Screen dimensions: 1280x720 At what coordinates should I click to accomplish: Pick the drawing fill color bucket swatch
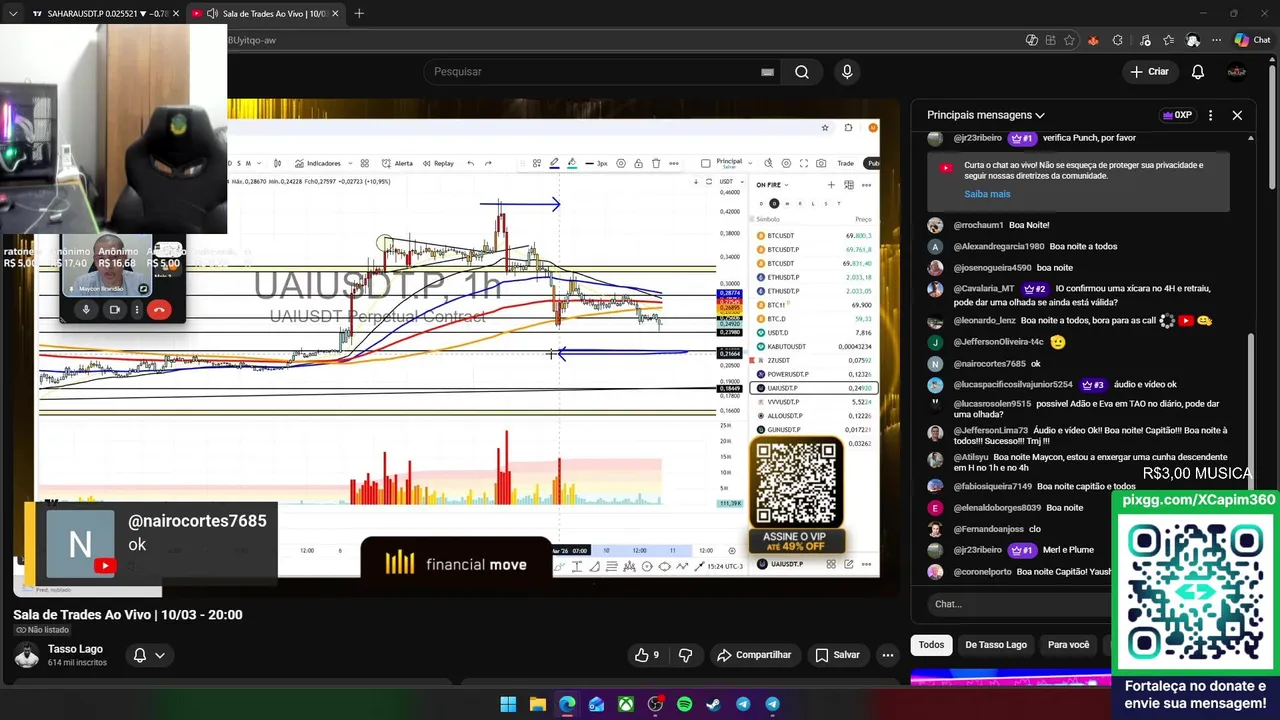pyautogui.click(x=572, y=163)
